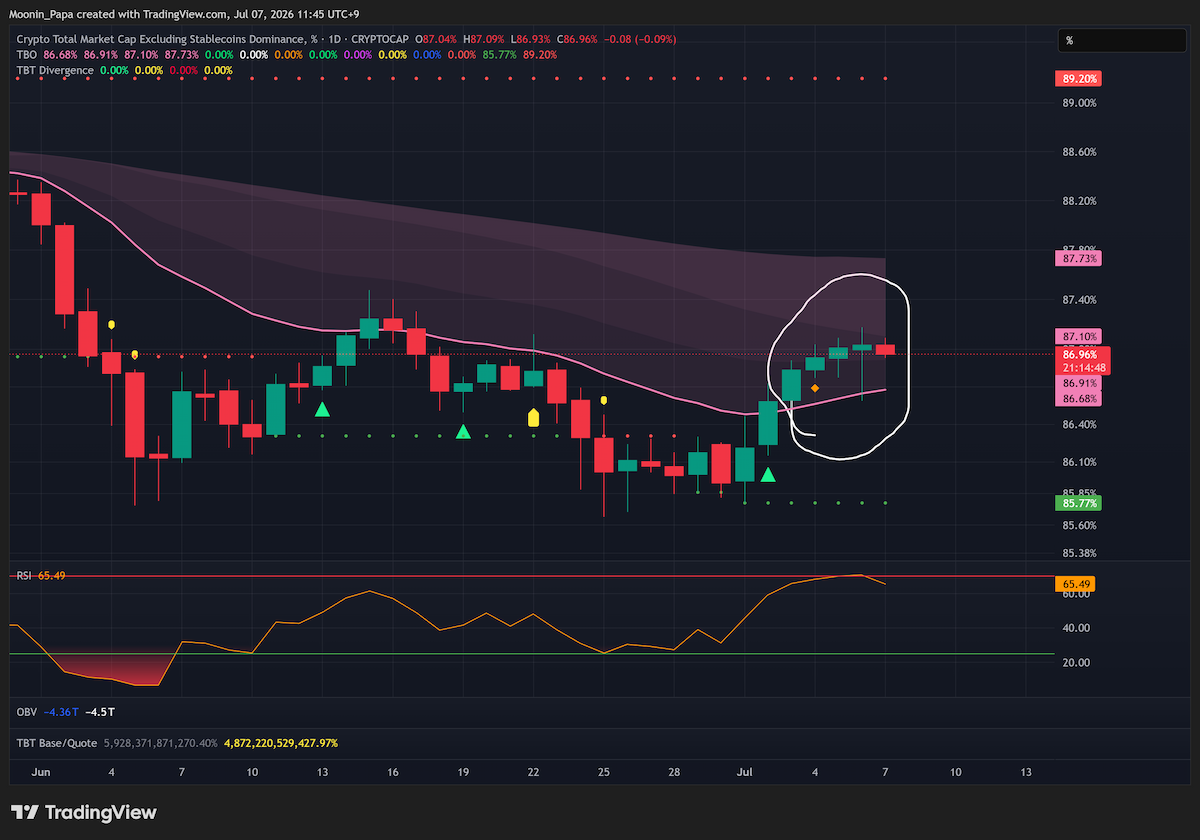
Task: Select the OBV indicator legend
Action: coord(28,712)
